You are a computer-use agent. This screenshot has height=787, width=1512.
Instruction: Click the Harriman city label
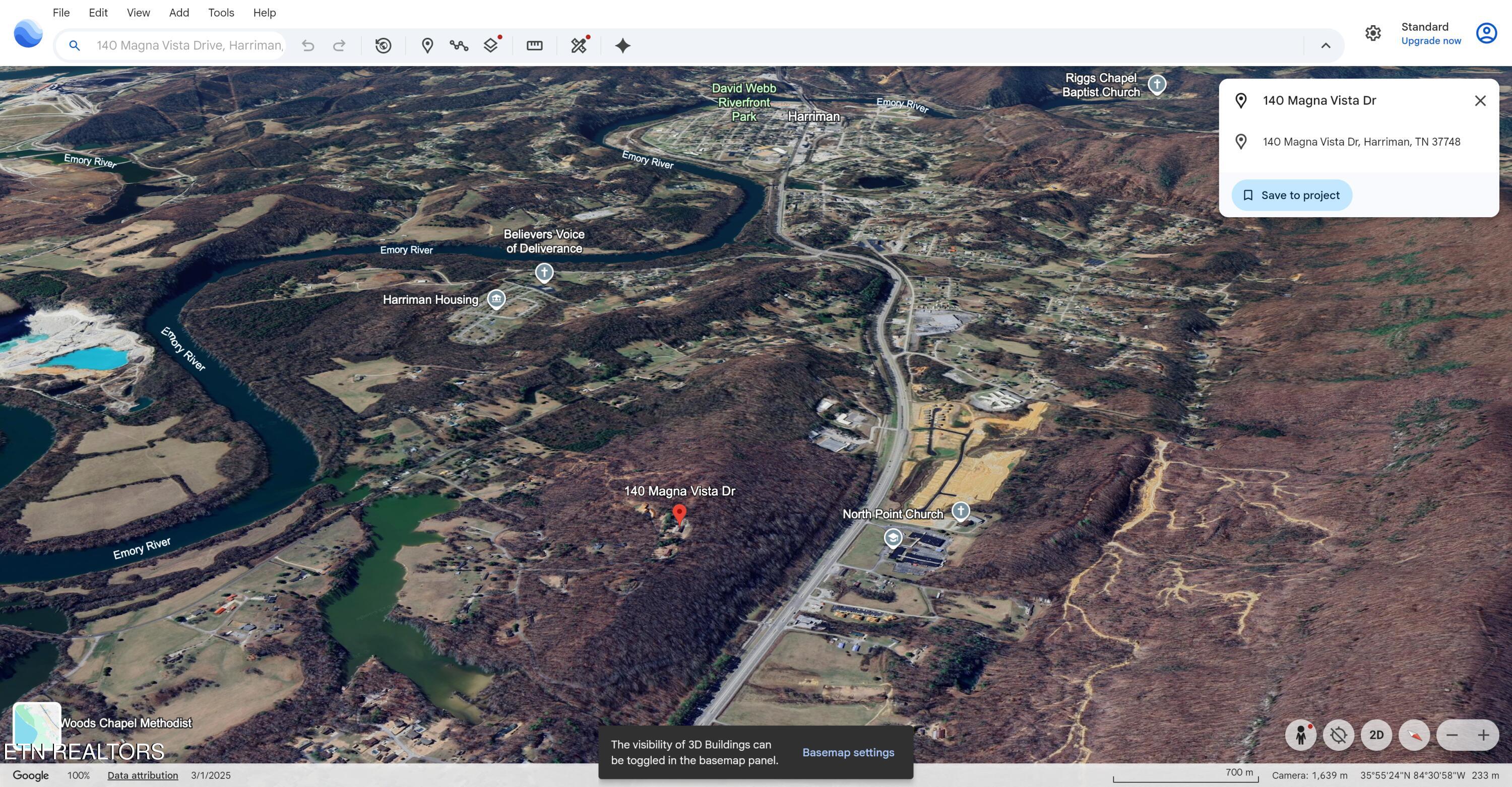813,116
